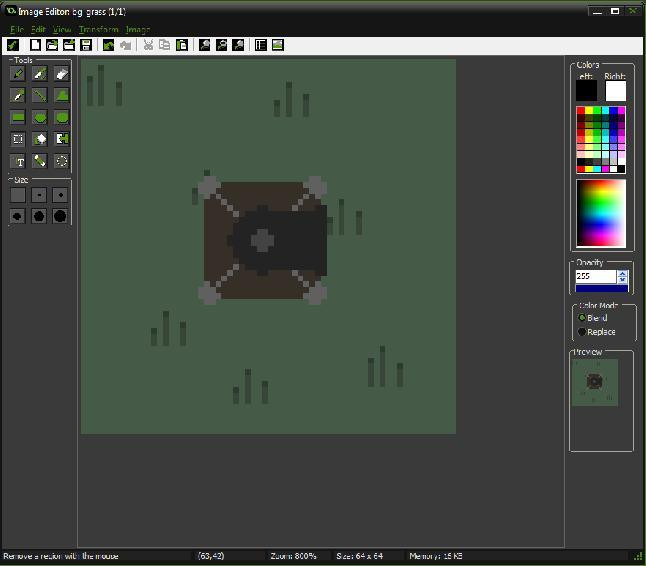Click the white Right color box
Image resolution: width=646 pixels, height=566 pixels.
point(616,91)
